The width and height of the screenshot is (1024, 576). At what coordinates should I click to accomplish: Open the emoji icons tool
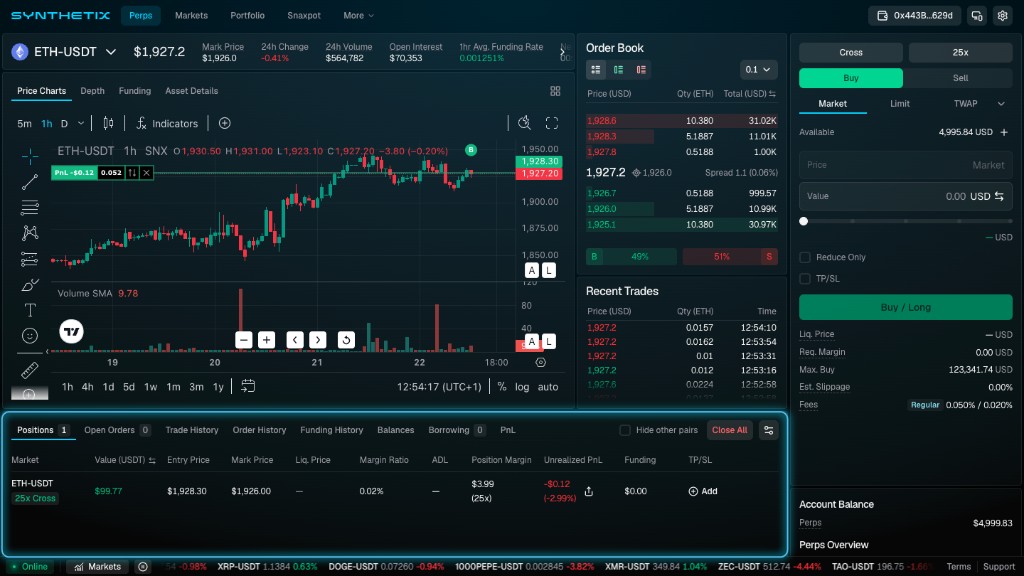pyautogui.click(x=29, y=336)
